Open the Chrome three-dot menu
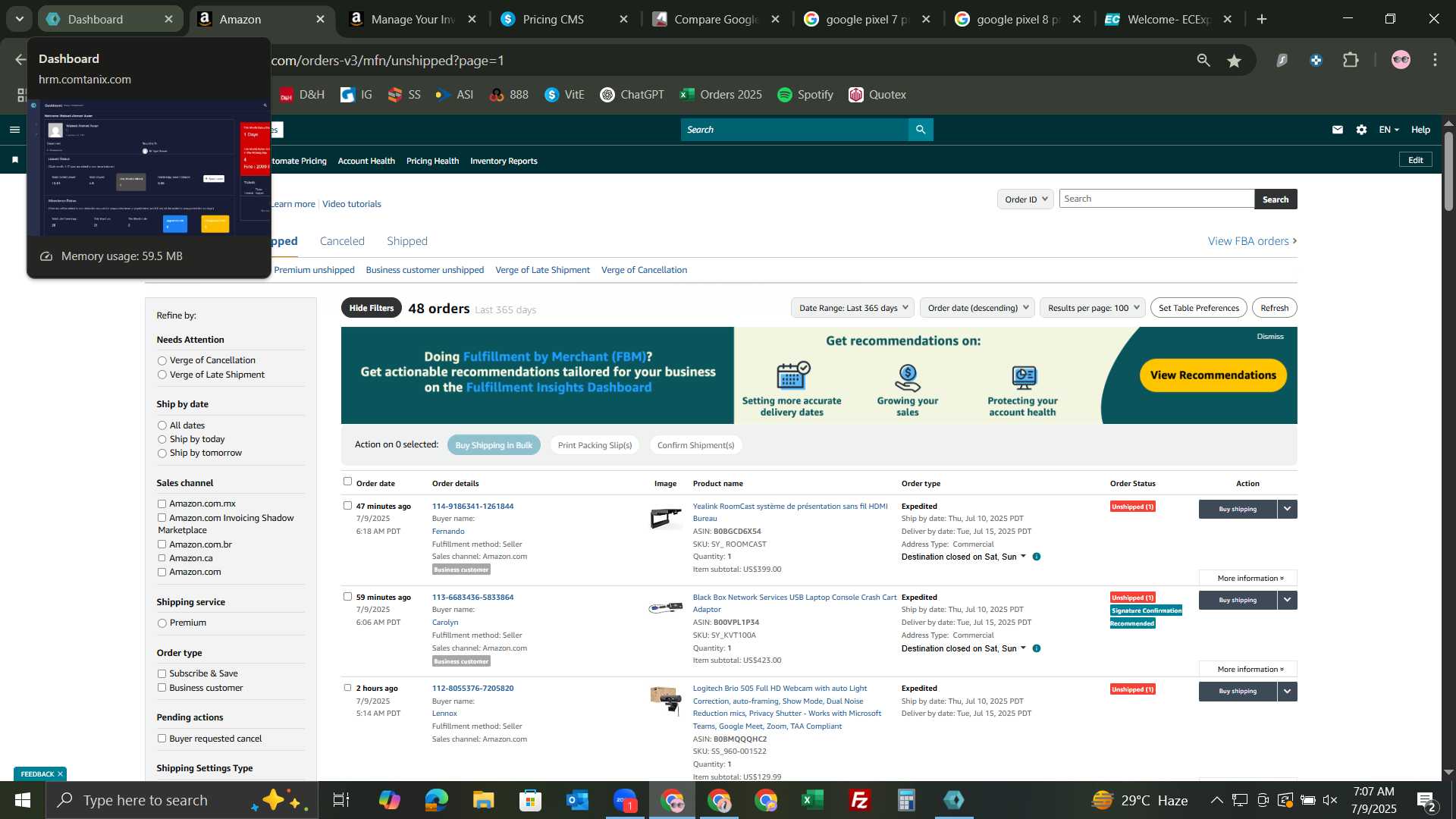Viewport: 1456px width, 819px height. tap(1435, 60)
